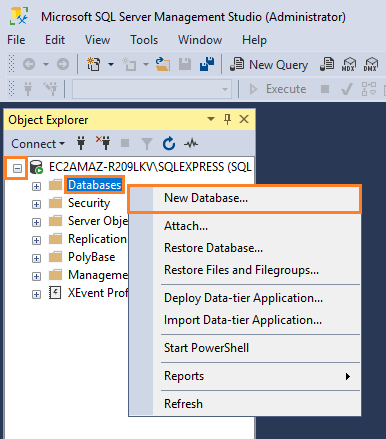Click the DMX query icon
Image resolution: width=386 pixels, height=439 pixels.
pyautogui.click(x=371, y=64)
